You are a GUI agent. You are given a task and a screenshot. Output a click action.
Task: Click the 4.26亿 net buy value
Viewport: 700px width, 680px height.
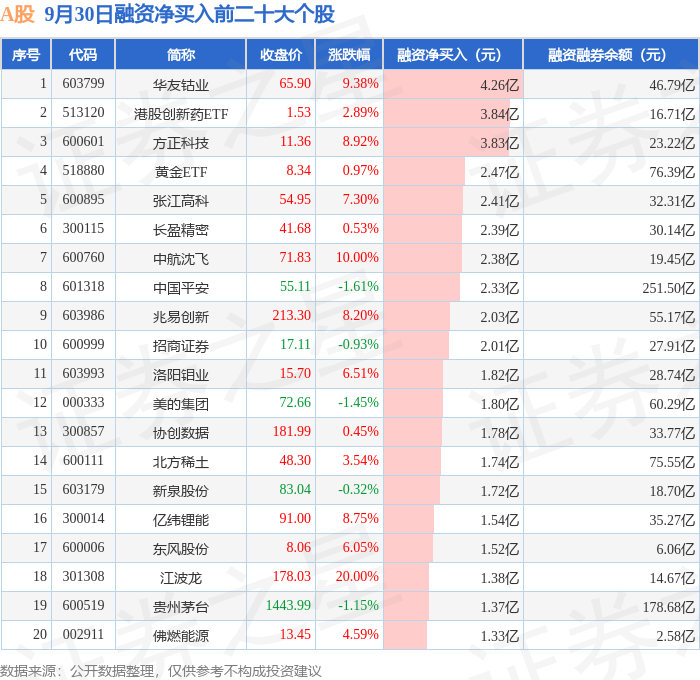point(500,85)
